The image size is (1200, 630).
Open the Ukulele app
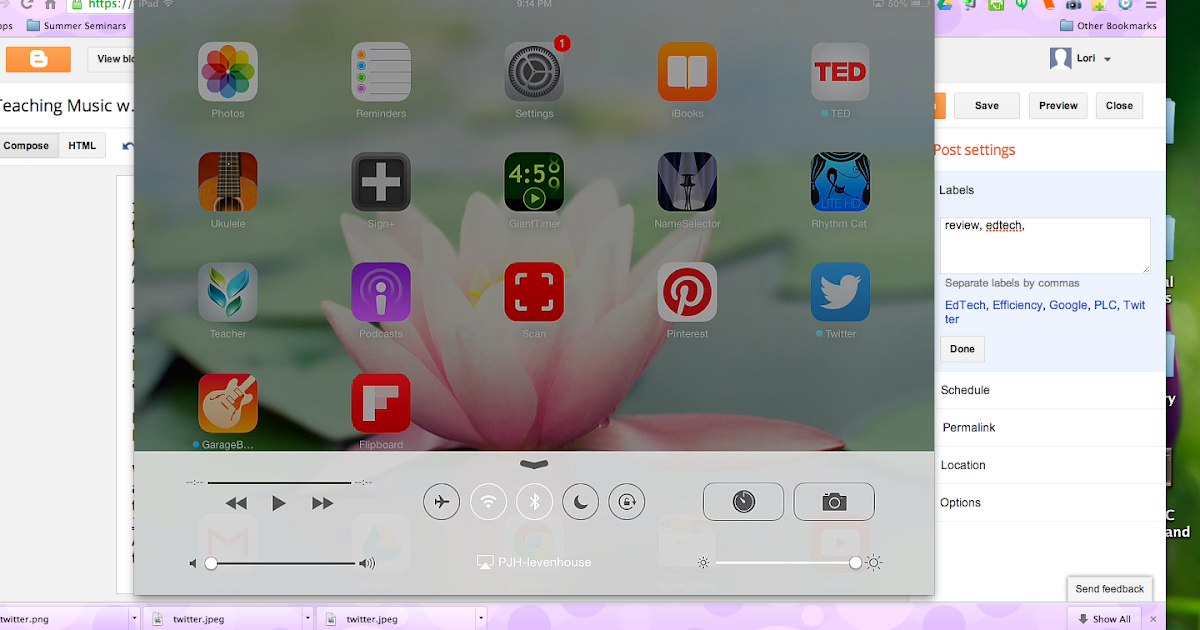pos(228,182)
